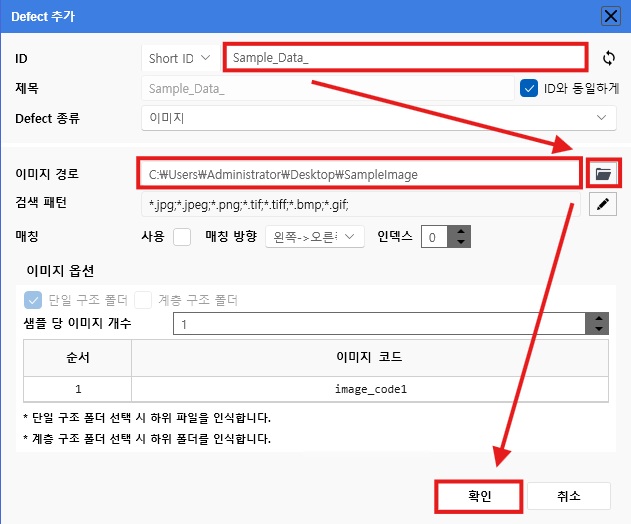631x524 pixels.
Task: Enable the 매칭 사용 checkbox
Action: [x=181, y=236]
